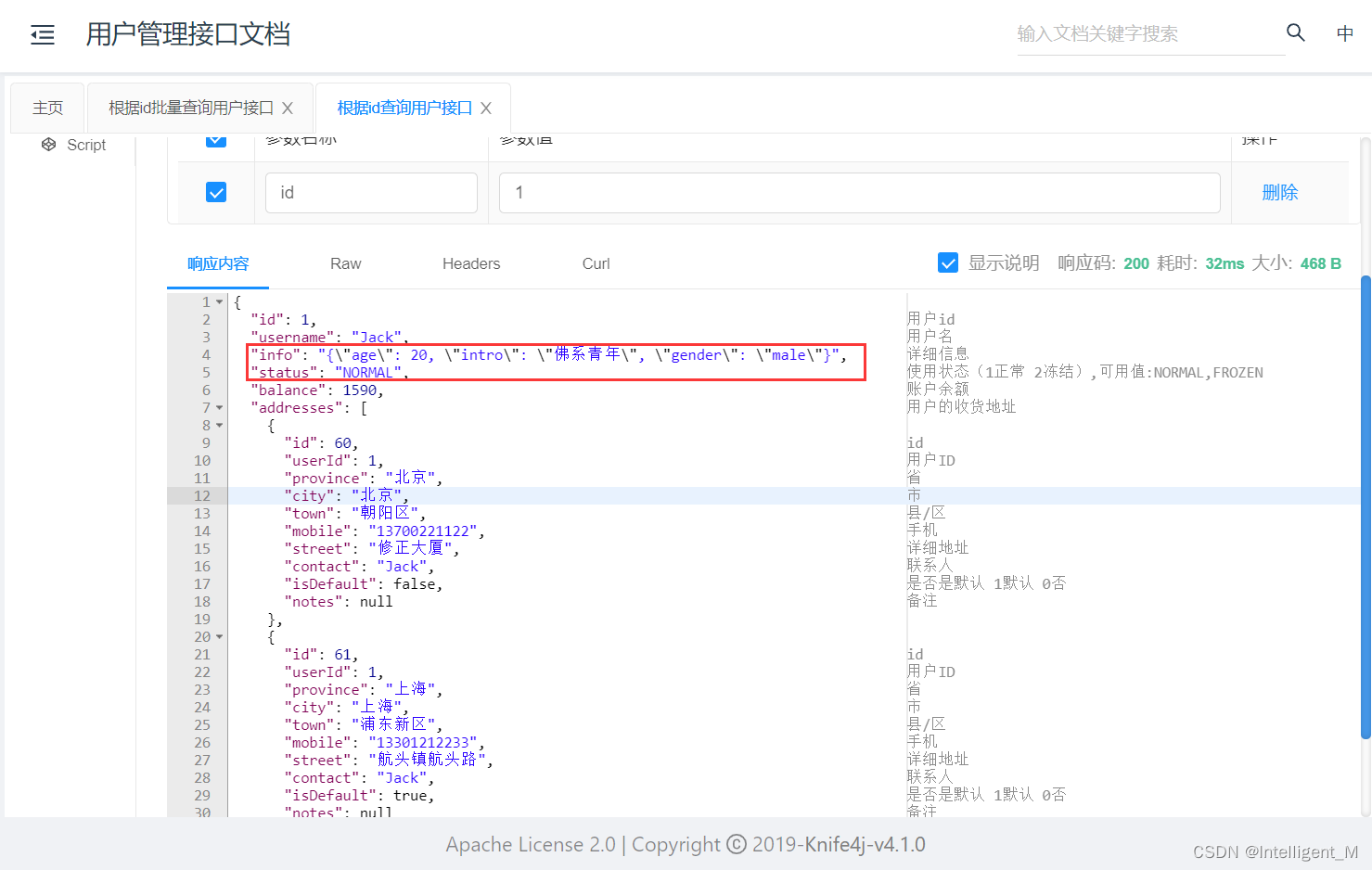
Task: Edit the parameter value field containing 1
Action: (859, 192)
